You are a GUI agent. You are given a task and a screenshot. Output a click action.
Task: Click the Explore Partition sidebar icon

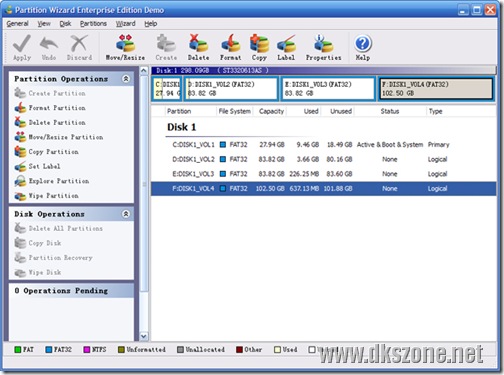click(20, 181)
